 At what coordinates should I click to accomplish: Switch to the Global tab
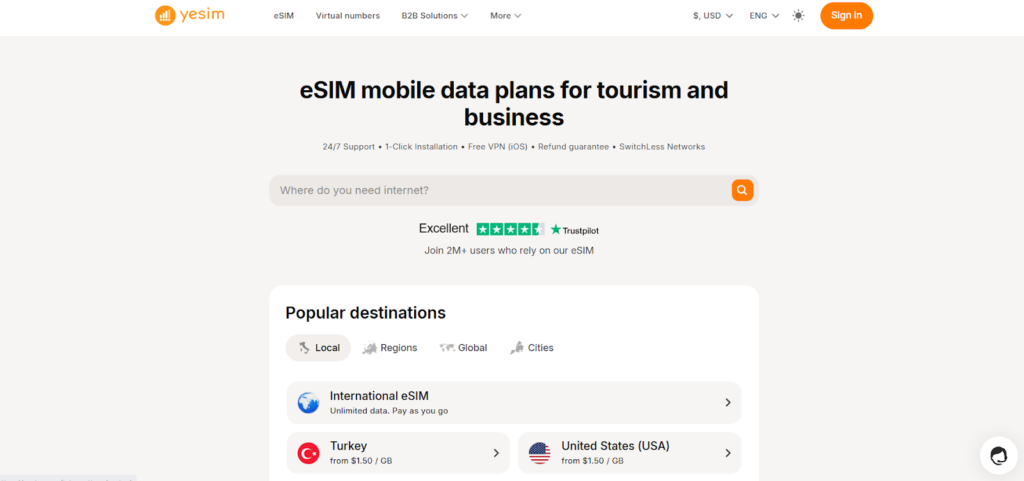coord(463,348)
